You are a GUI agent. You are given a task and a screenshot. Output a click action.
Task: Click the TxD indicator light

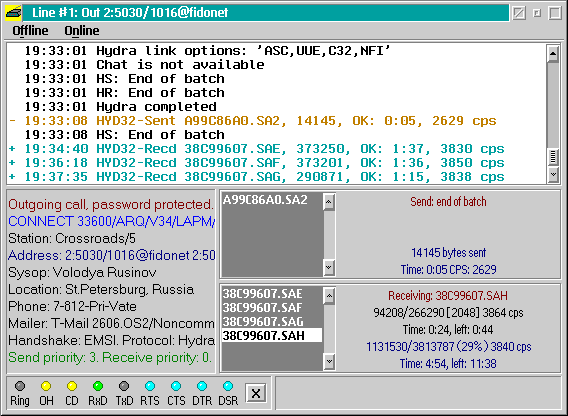tap(124, 386)
